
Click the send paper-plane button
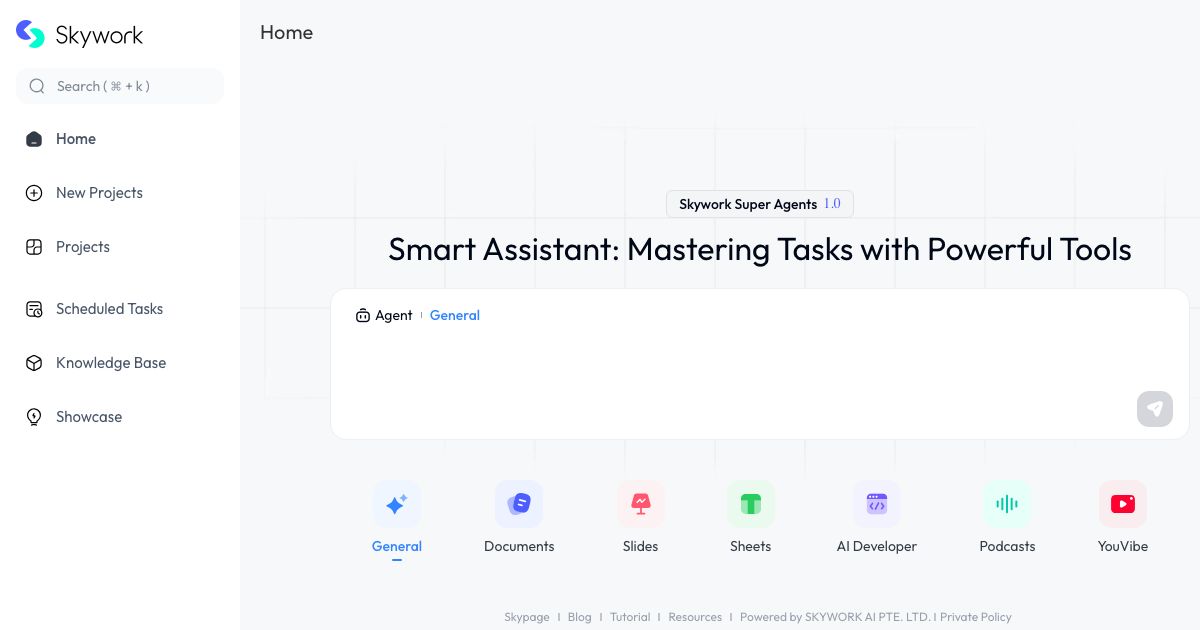click(x=1154, y=409)
